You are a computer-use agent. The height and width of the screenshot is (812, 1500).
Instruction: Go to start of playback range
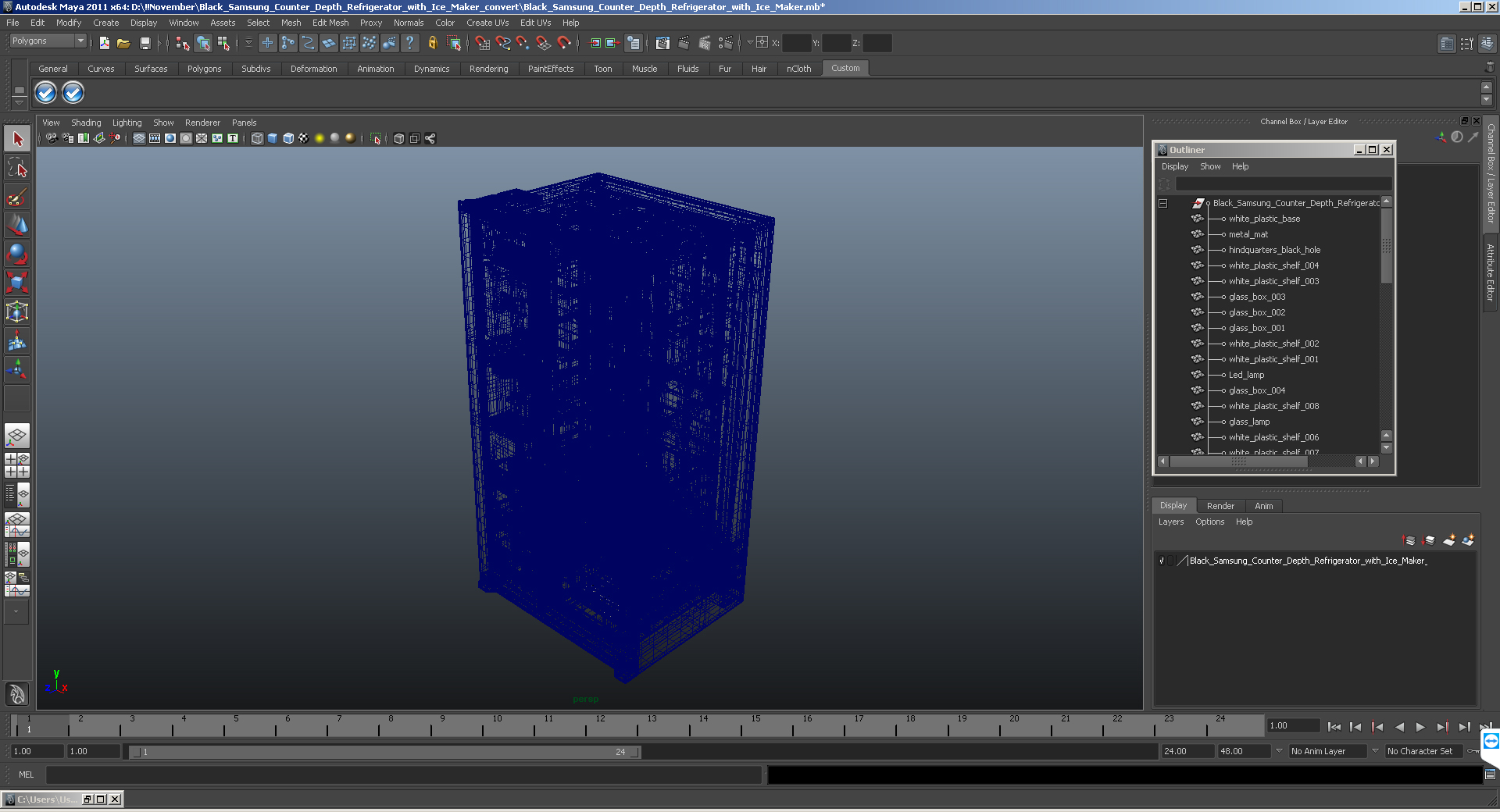point(1334,727)
